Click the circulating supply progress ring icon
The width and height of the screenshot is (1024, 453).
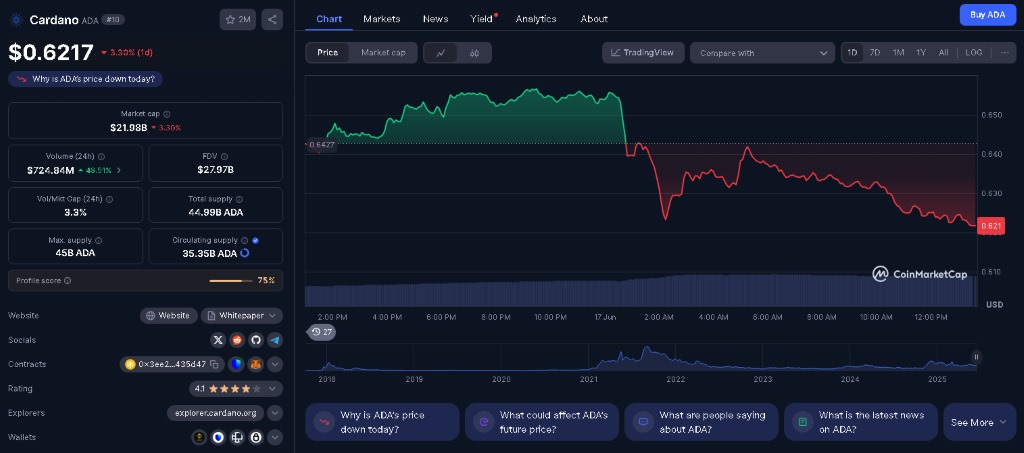pos(245,253)
